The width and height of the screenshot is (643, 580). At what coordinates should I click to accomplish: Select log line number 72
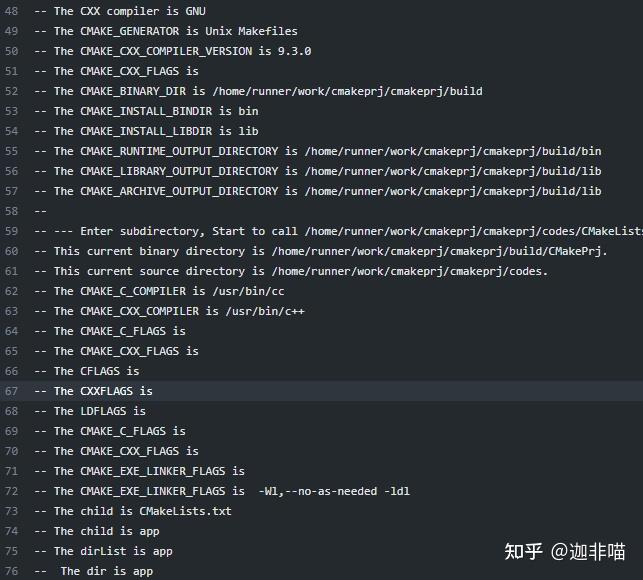(x=11, y=491)
